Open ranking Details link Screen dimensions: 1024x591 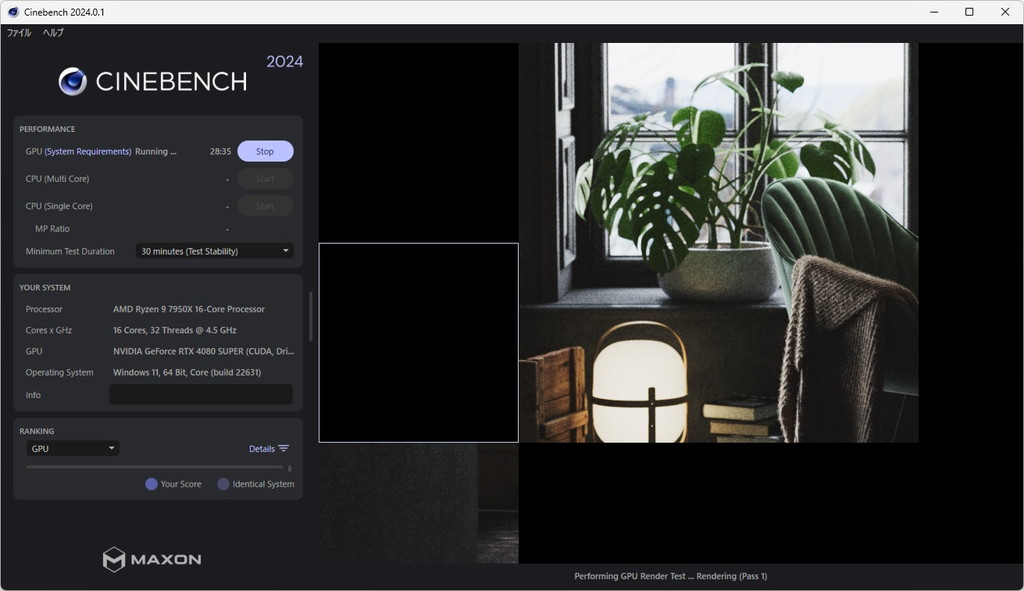262,449
